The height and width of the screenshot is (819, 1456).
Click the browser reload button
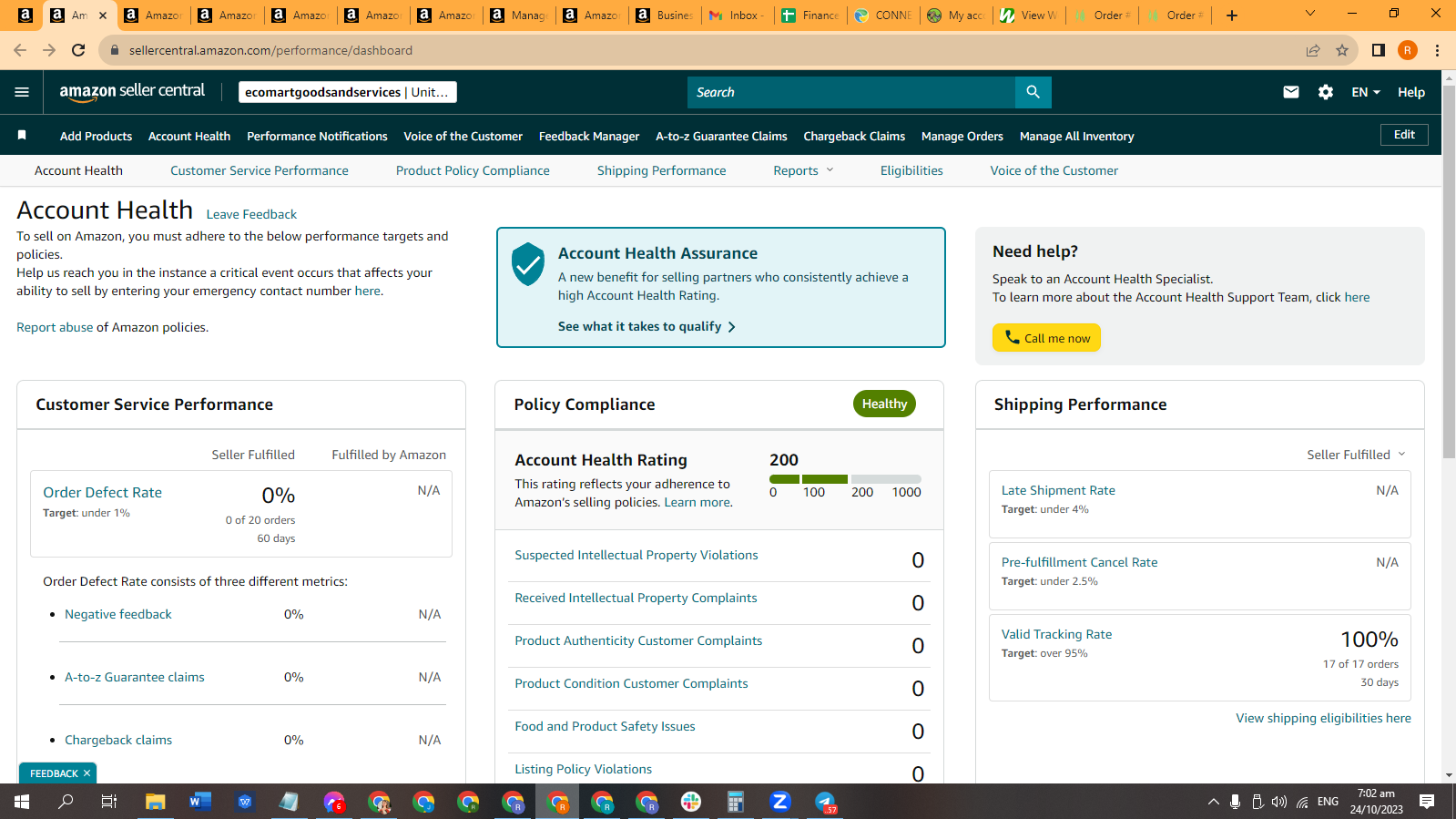click(78, 50)
